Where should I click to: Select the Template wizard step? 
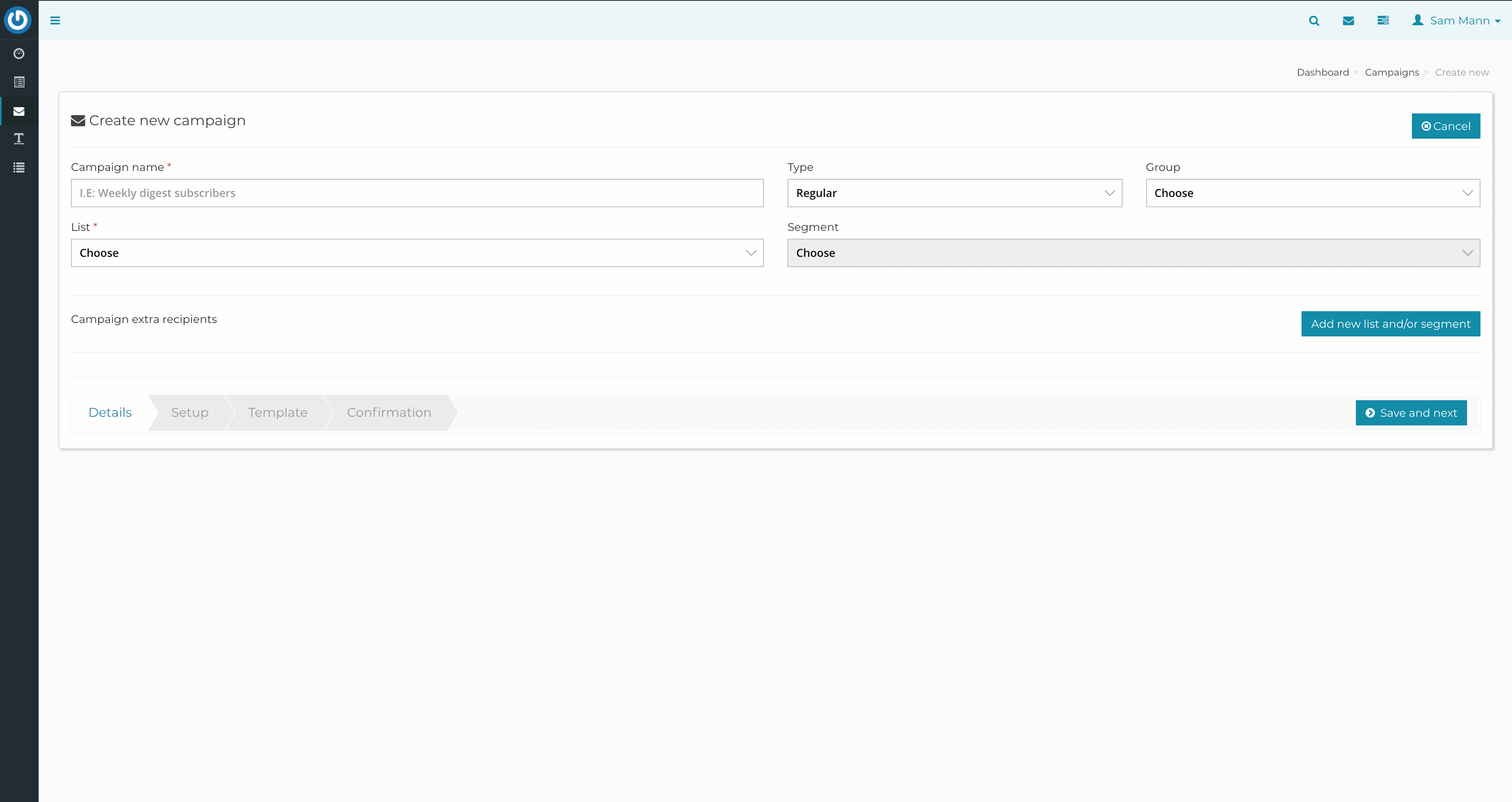(278, 412)
